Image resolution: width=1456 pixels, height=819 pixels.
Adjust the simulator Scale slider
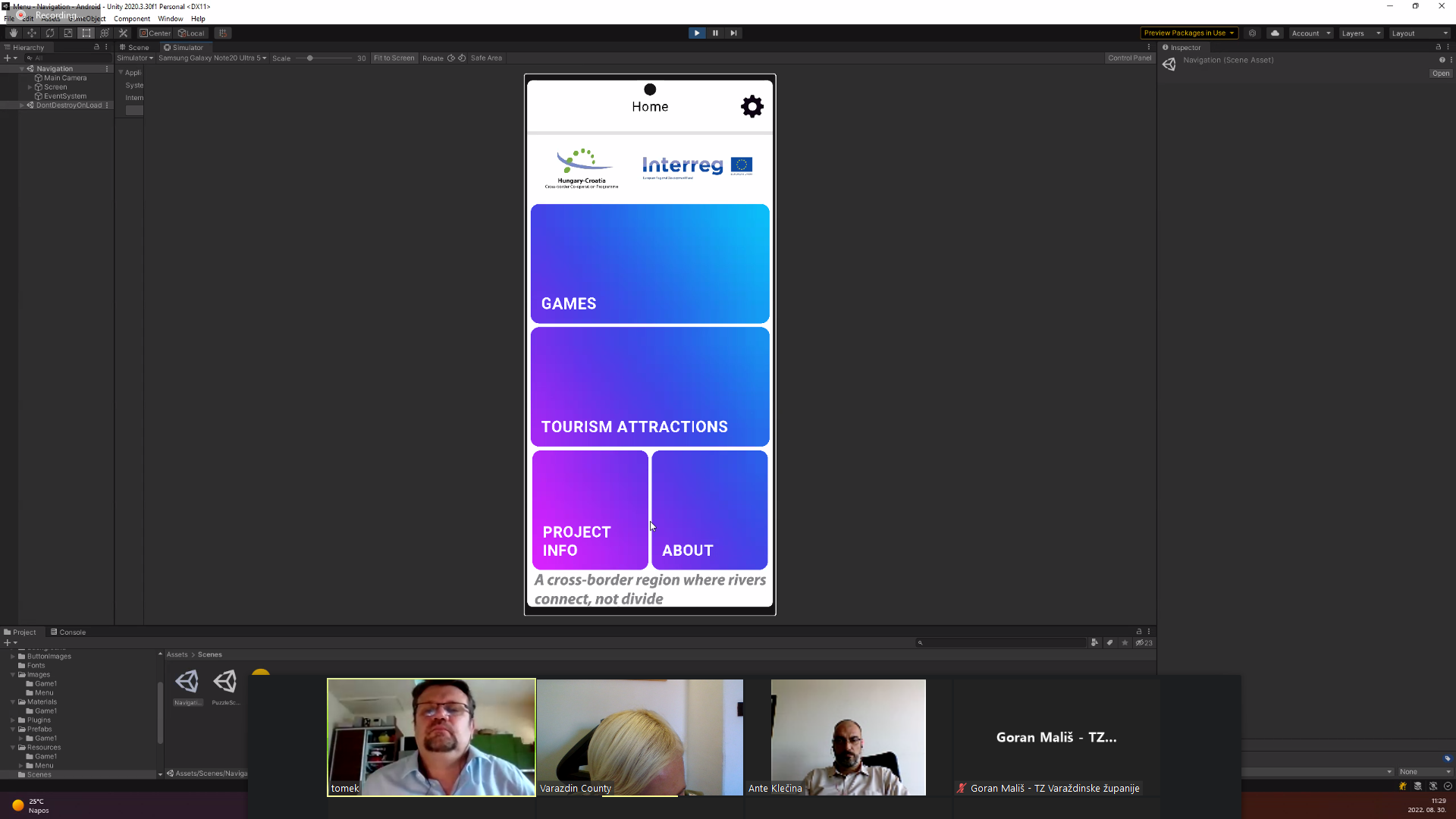[310, 58]
